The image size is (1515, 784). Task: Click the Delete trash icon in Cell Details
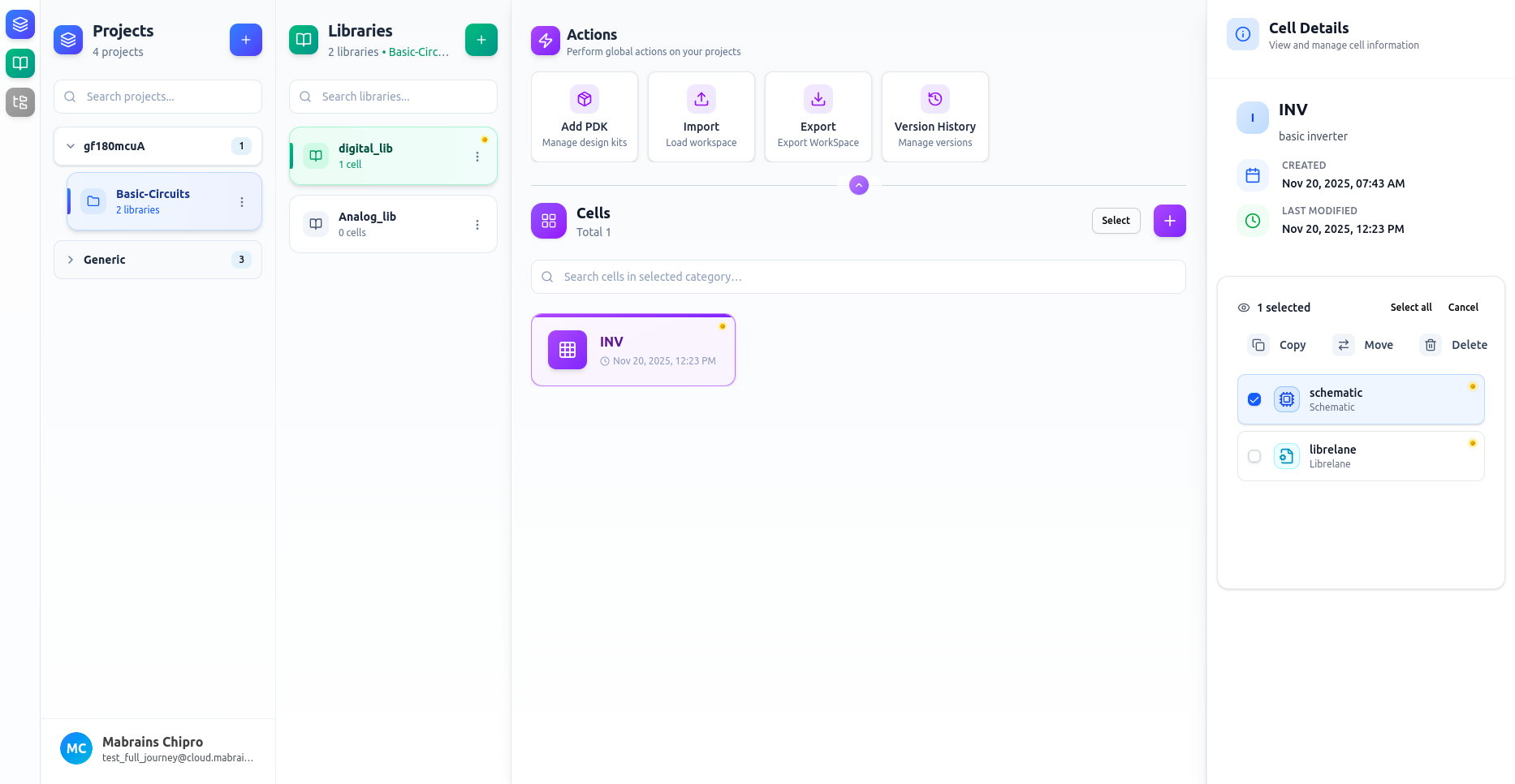coord(1431,344)
